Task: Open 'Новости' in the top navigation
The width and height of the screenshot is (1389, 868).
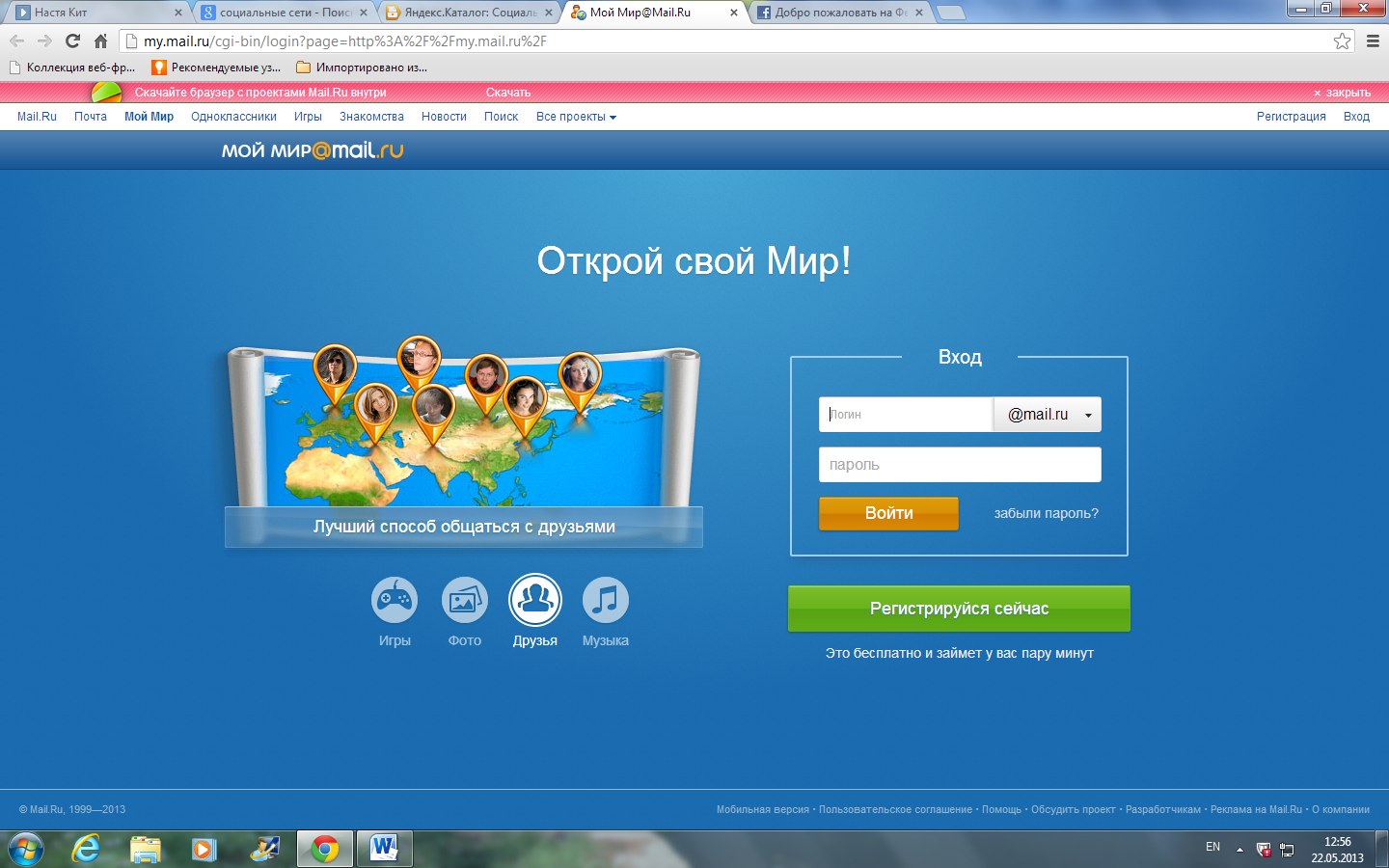Action: click(444, 117)
